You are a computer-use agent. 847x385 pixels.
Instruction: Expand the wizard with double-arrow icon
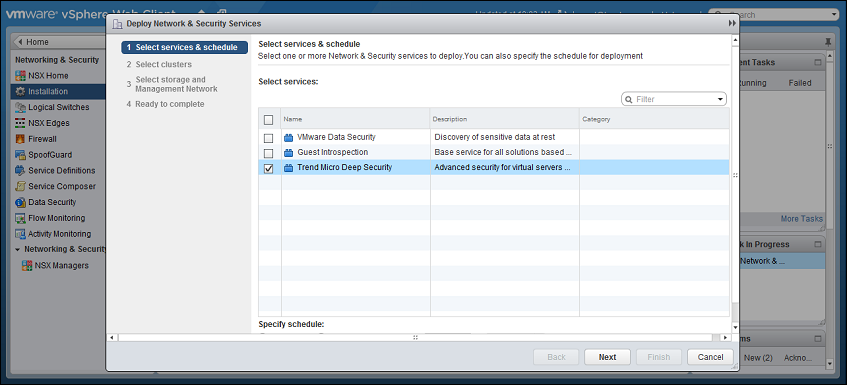(732, 23)
